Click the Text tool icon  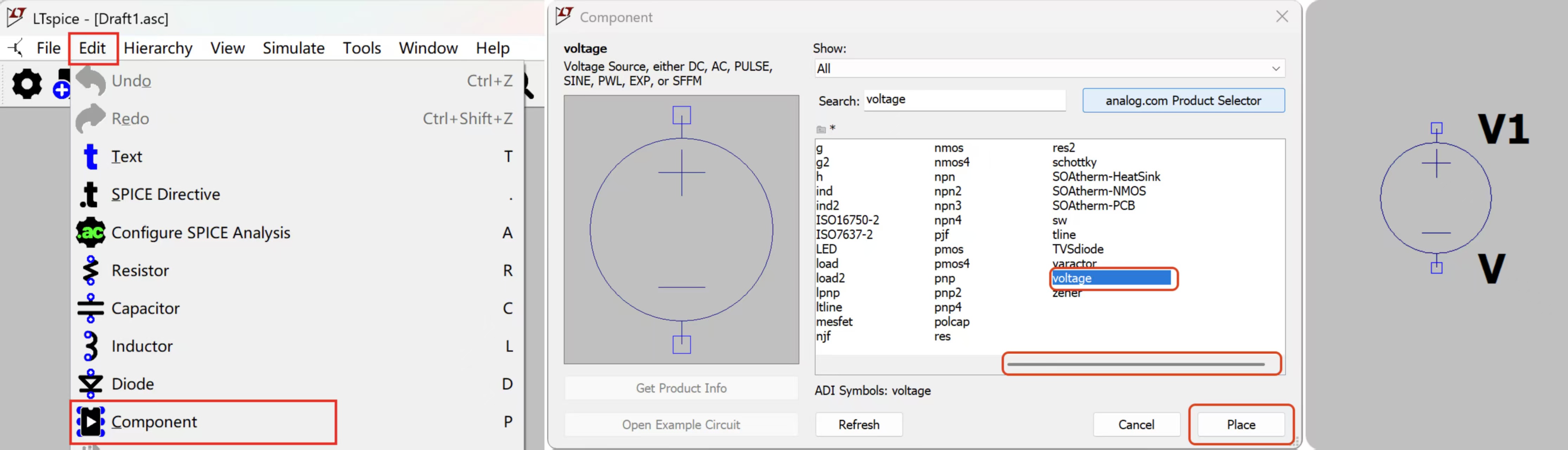pos(91,156)
